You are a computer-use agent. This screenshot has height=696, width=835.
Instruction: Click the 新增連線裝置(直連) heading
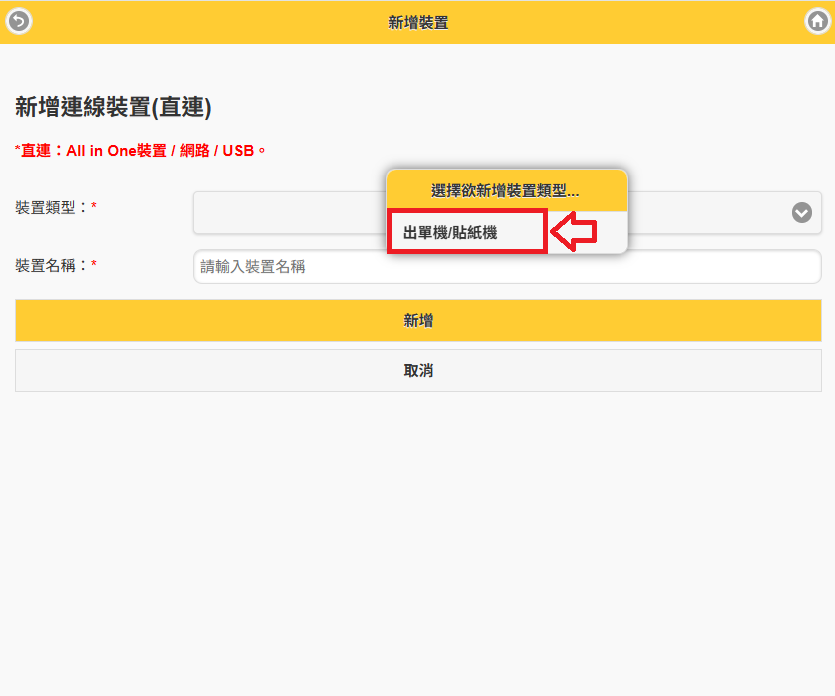[113, 108]
